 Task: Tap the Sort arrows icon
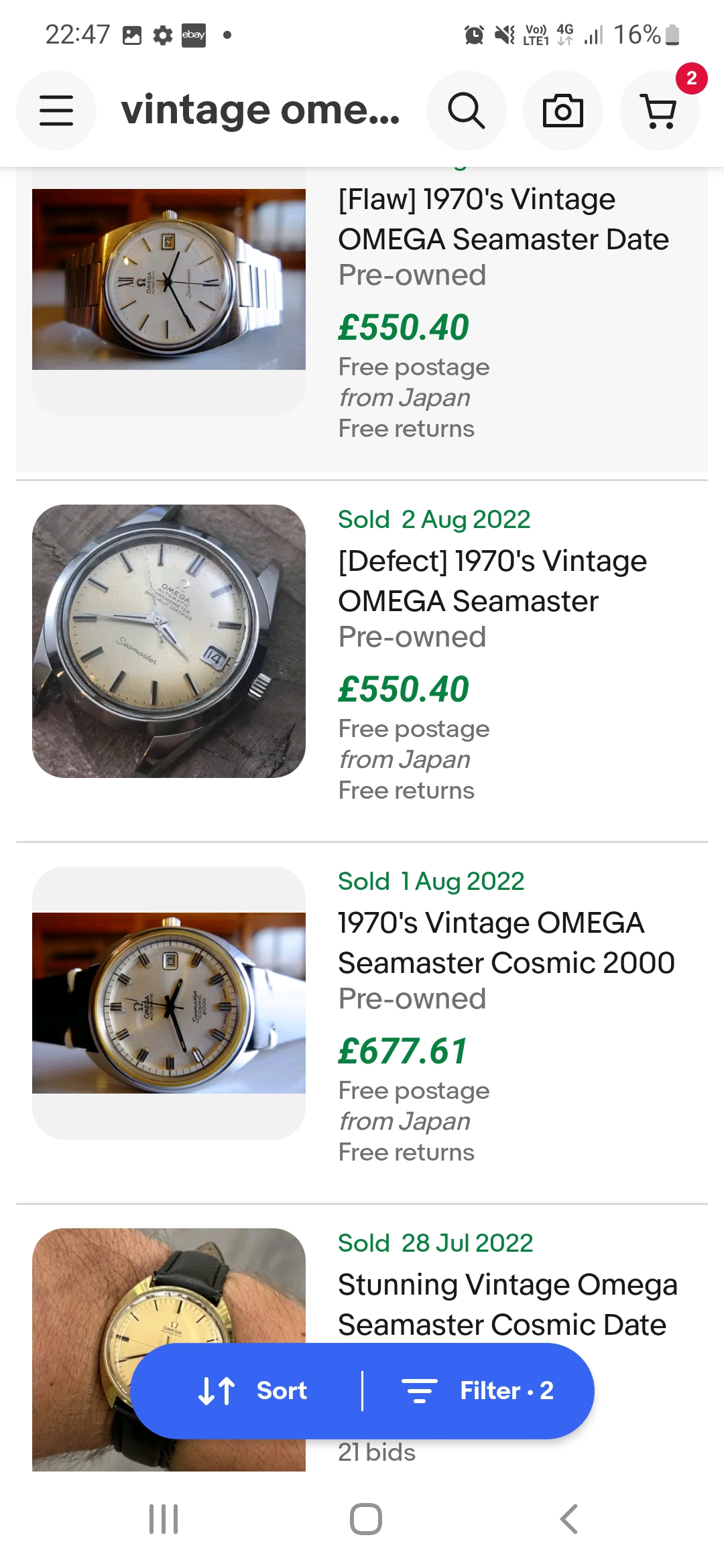[217, 1390]
